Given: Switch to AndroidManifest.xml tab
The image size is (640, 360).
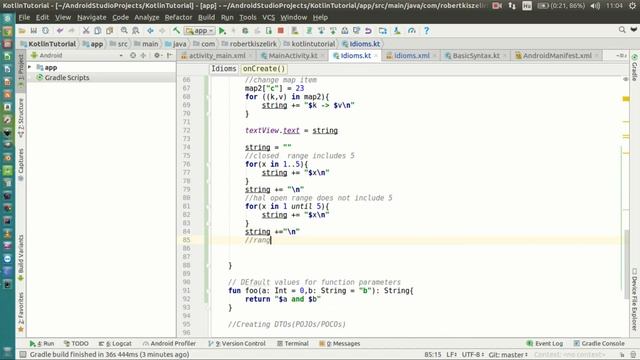Looking at the screenshot, I should coord(557,56).
